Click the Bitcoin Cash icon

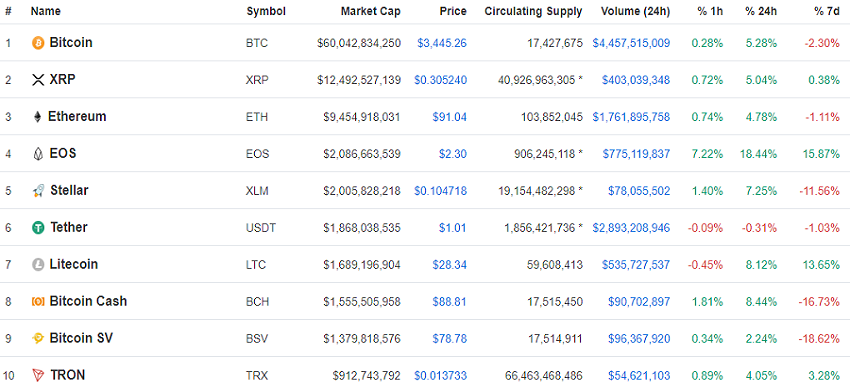pyautogui.click(x=38, y=301)
